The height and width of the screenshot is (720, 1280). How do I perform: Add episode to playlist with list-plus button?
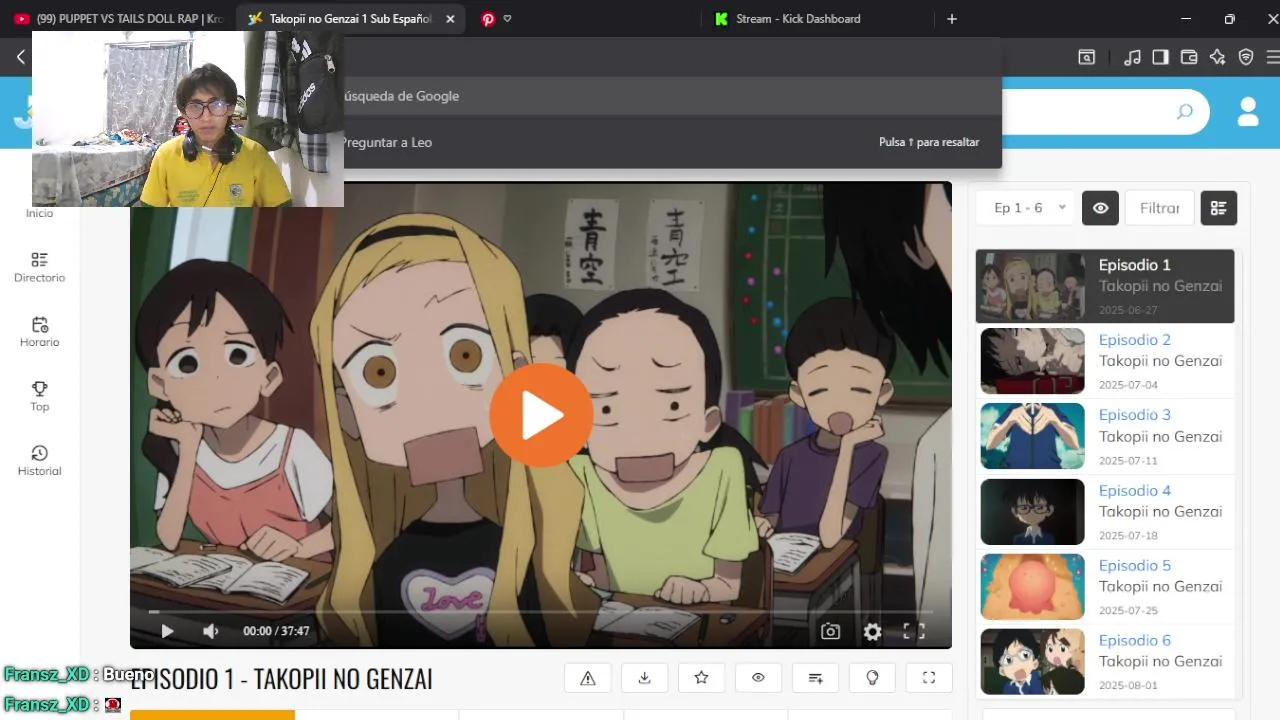[815, 678]
